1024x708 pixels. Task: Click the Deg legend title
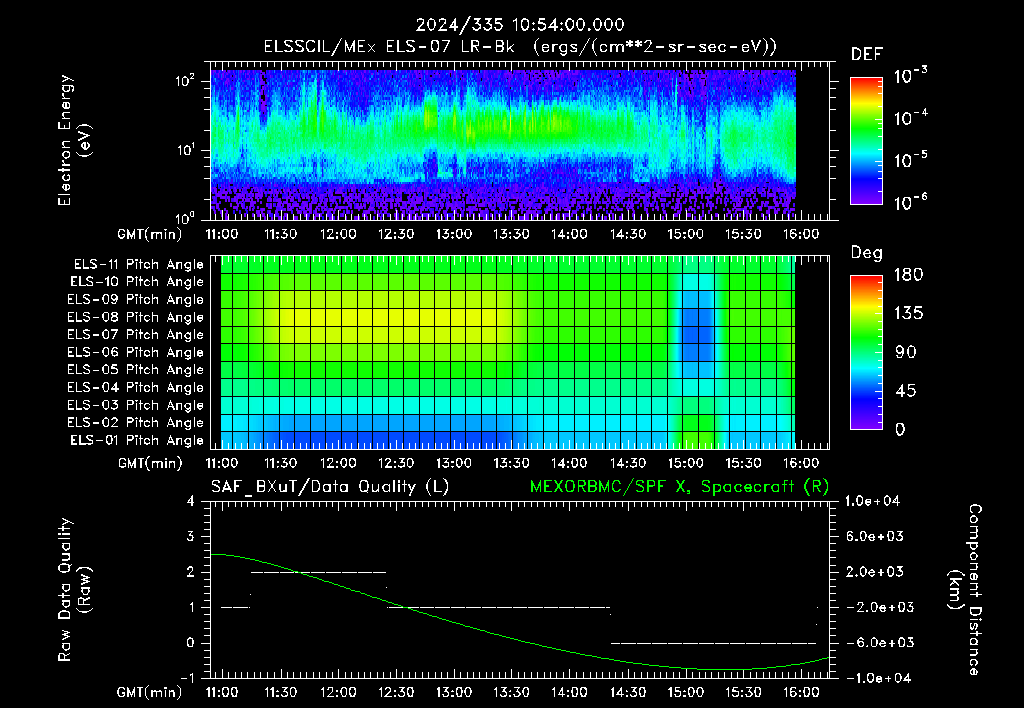867,253
